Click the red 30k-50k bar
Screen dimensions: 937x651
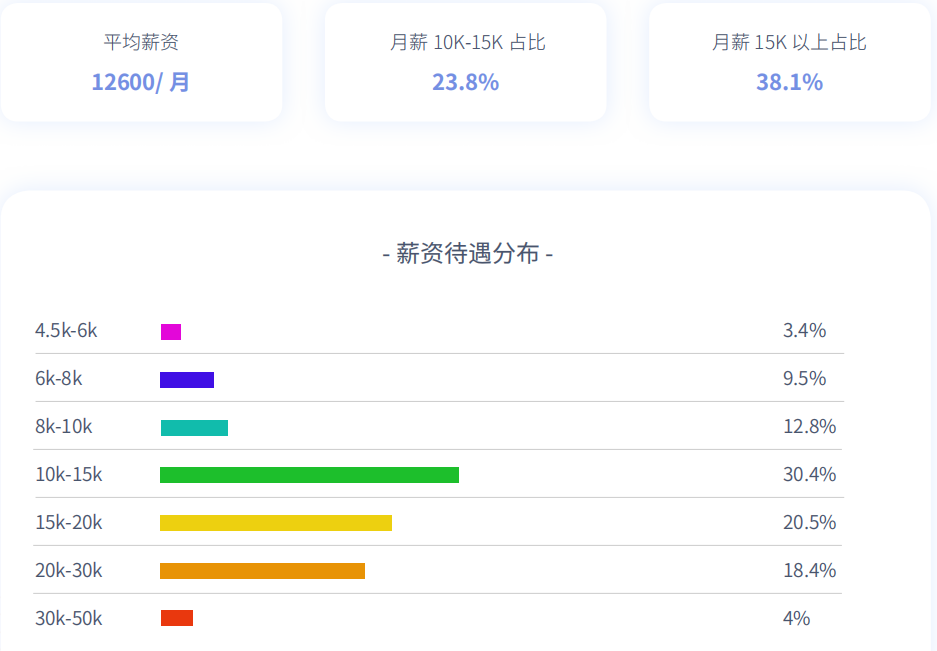point(176,618)
